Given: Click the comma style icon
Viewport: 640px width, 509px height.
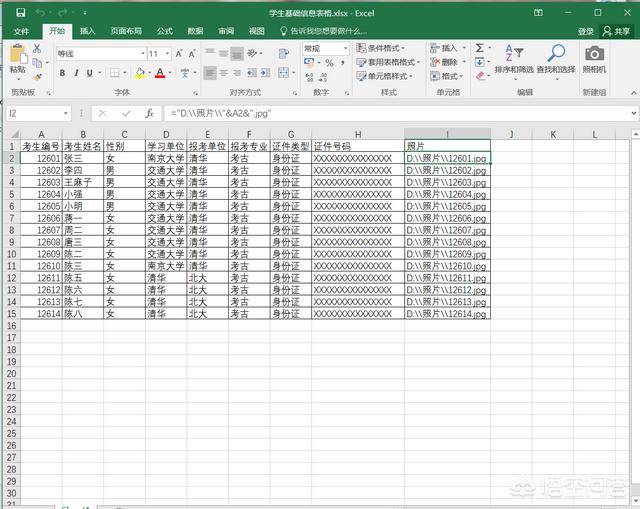Looking at the screenshot, I should 343,62.
